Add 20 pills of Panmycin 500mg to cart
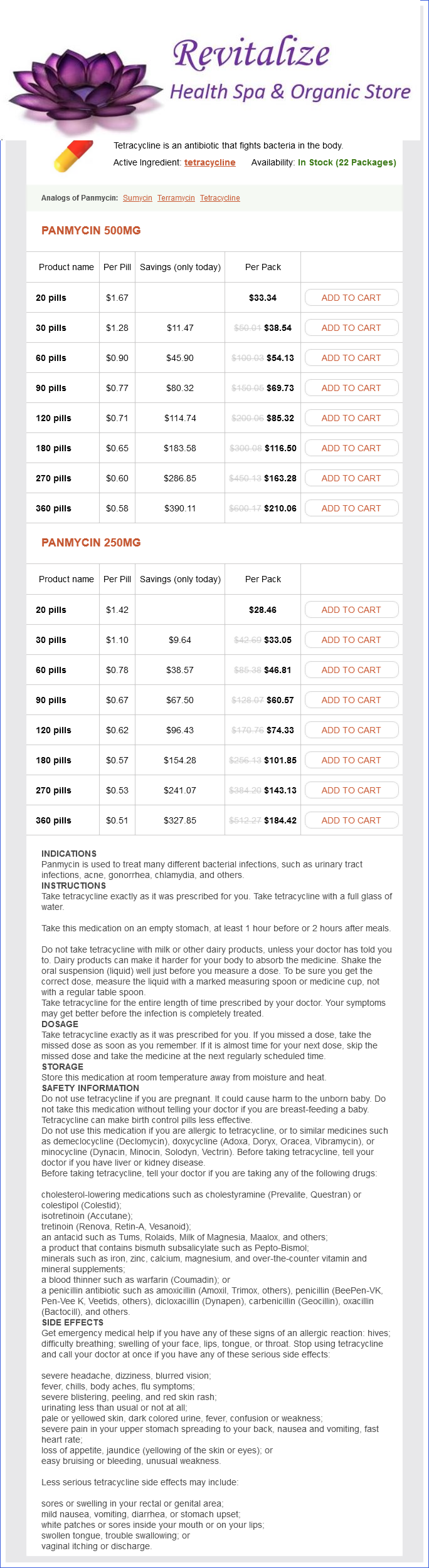 click(351, 298)
